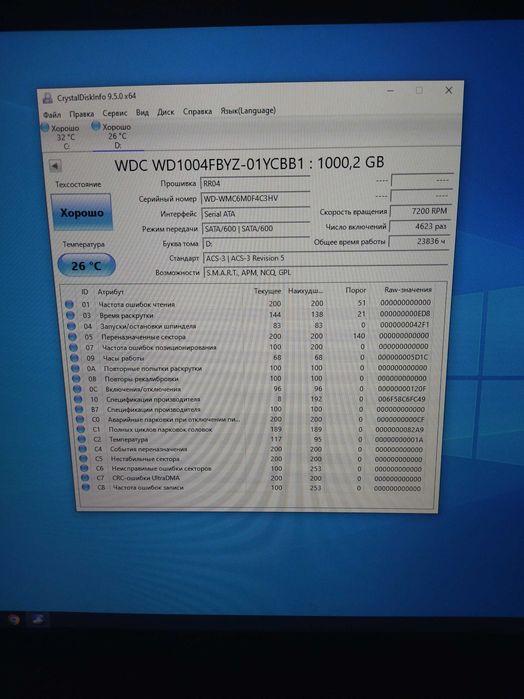524x699 pixels.
Task: Select the Частота ошибок чтения row text
Action: point(137,304)
